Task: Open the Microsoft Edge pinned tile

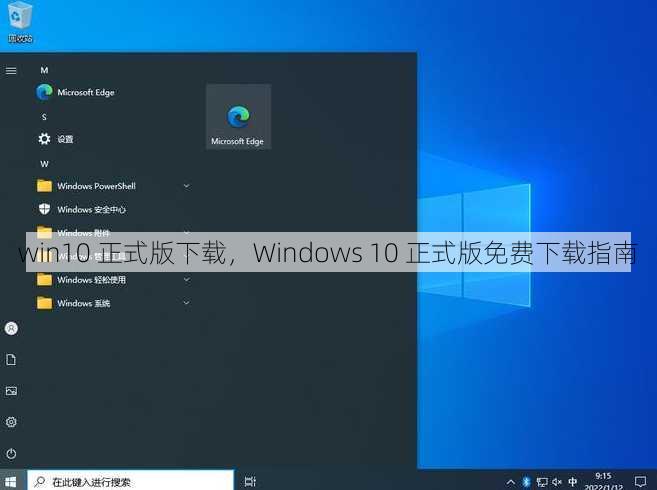Action: point(238,117)
